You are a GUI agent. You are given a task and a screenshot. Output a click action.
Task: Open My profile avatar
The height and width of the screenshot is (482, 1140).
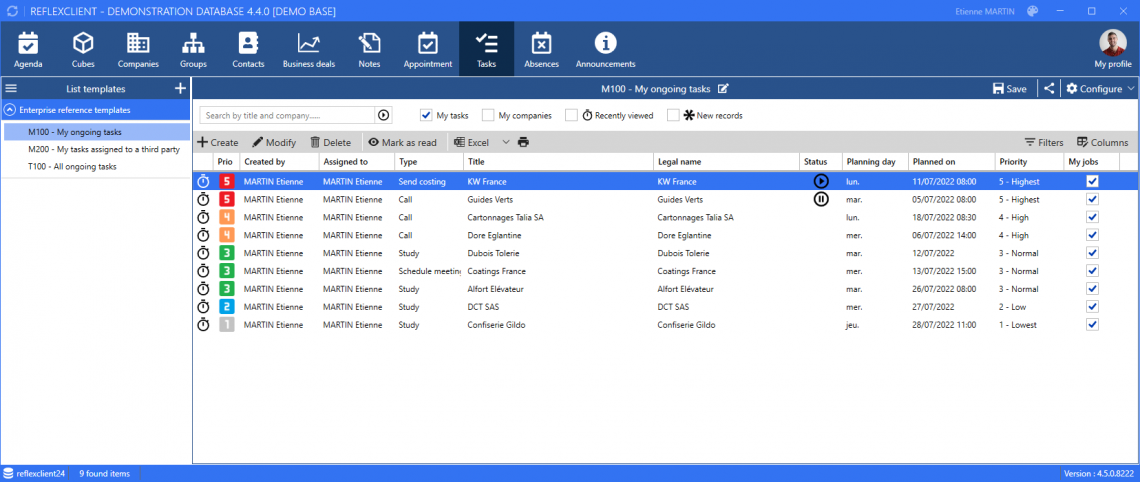tap(1112, 44)
